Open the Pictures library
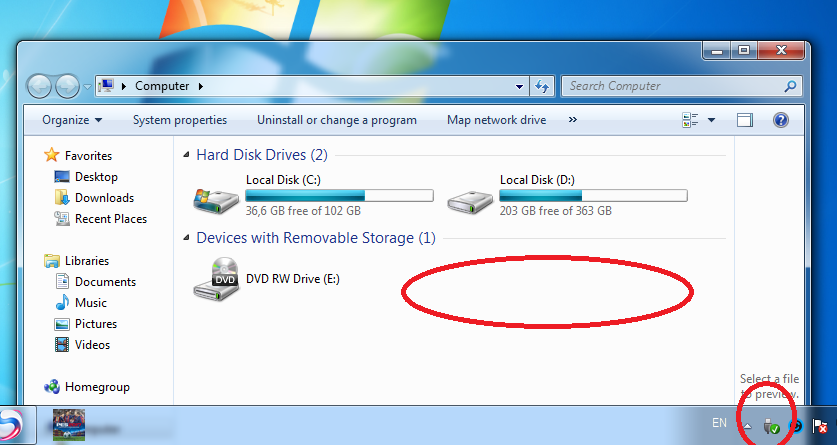The width and height of the screenshot is (837, 445). click(x=96, y=324)
